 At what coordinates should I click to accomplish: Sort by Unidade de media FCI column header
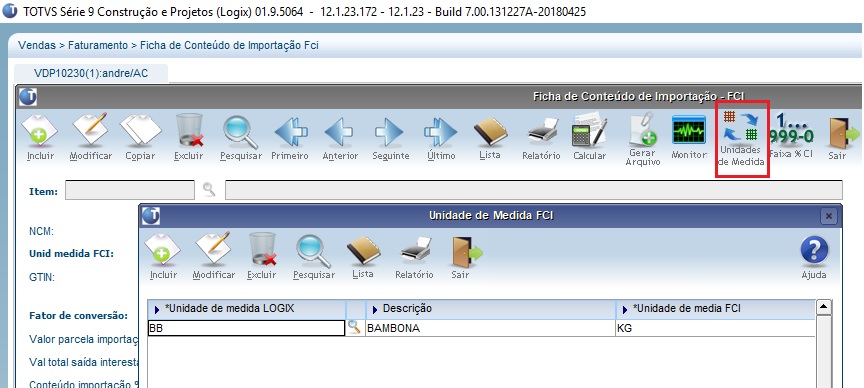[x=715, y=309]
